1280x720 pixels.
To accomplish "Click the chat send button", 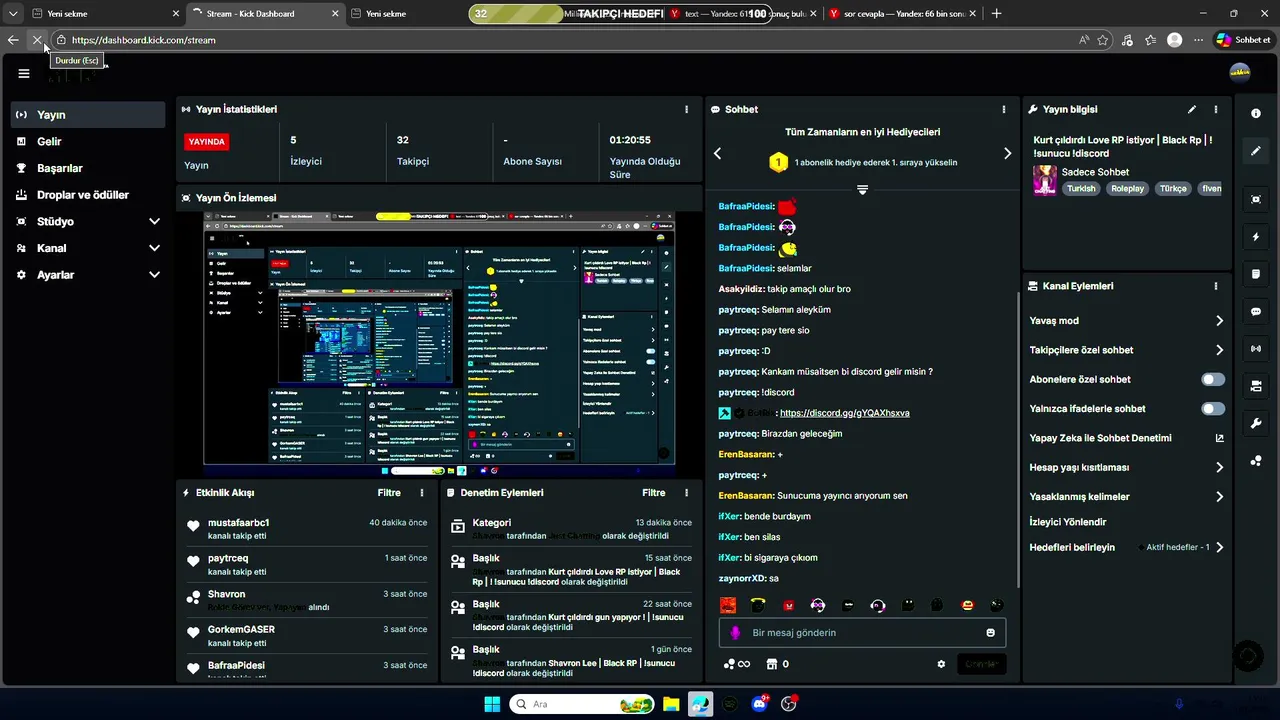I will pyautogui.click(x=981, y=664).
